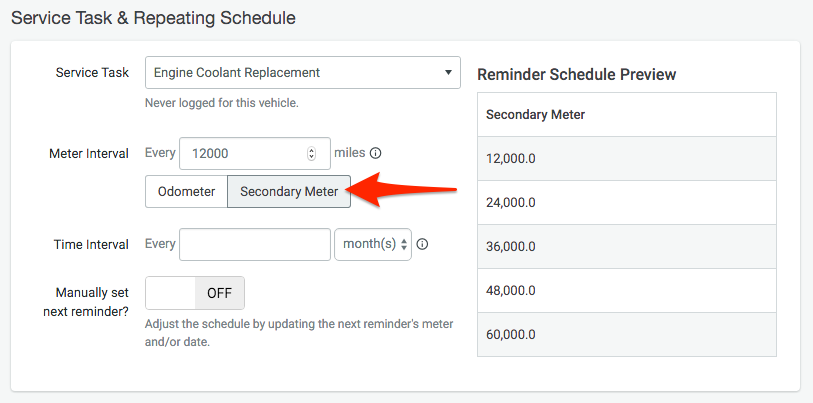Viewport: 813px width, 403px height.
Task: Click the Service Task & Repeating Schedule title
Action: pos(153,18)
